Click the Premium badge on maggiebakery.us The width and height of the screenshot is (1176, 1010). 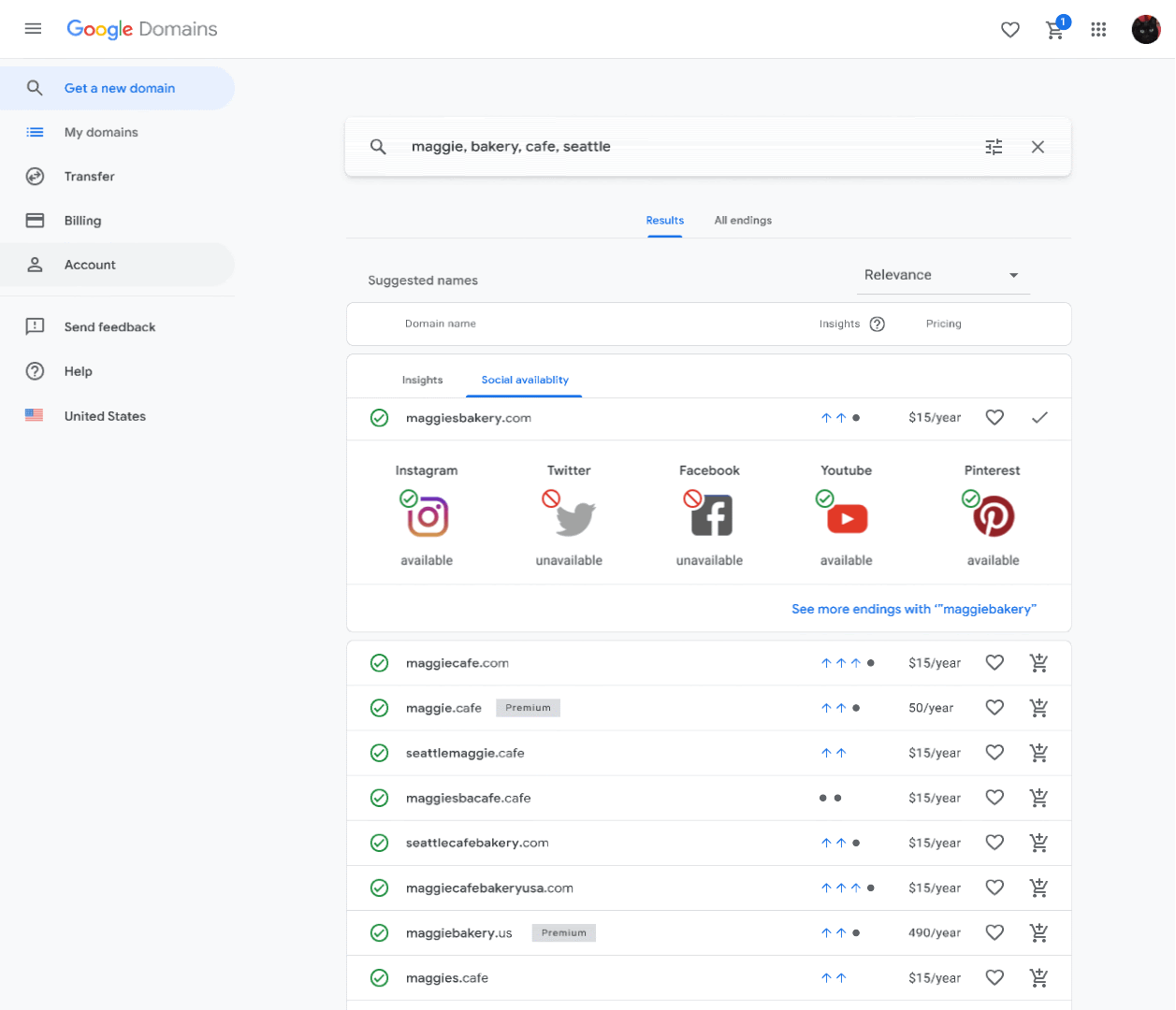pos(563,932)
